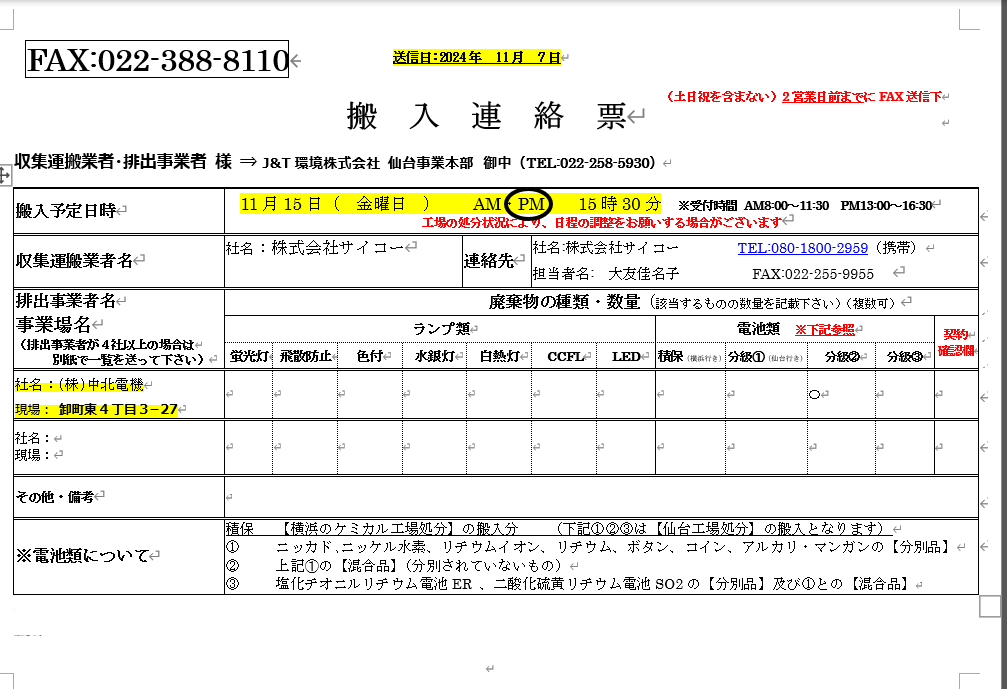Click the LED column header

625,356
